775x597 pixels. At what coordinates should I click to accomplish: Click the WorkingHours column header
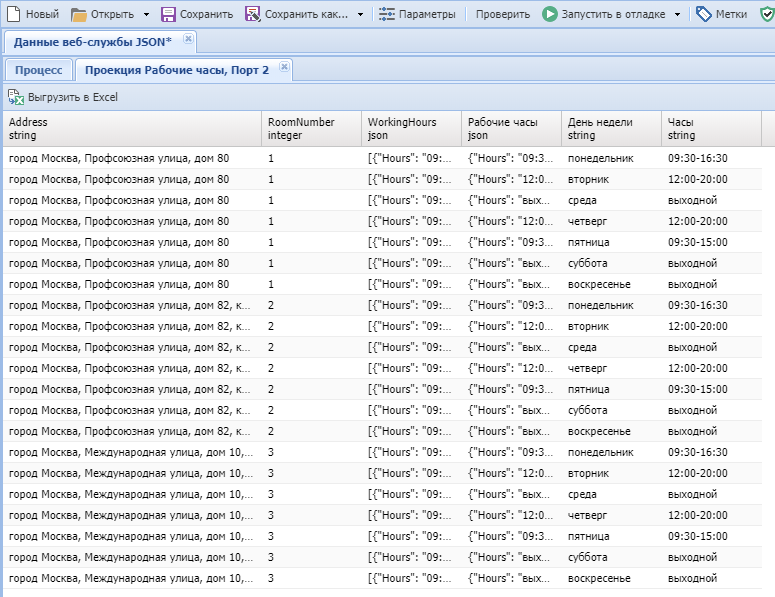(412, 128)
